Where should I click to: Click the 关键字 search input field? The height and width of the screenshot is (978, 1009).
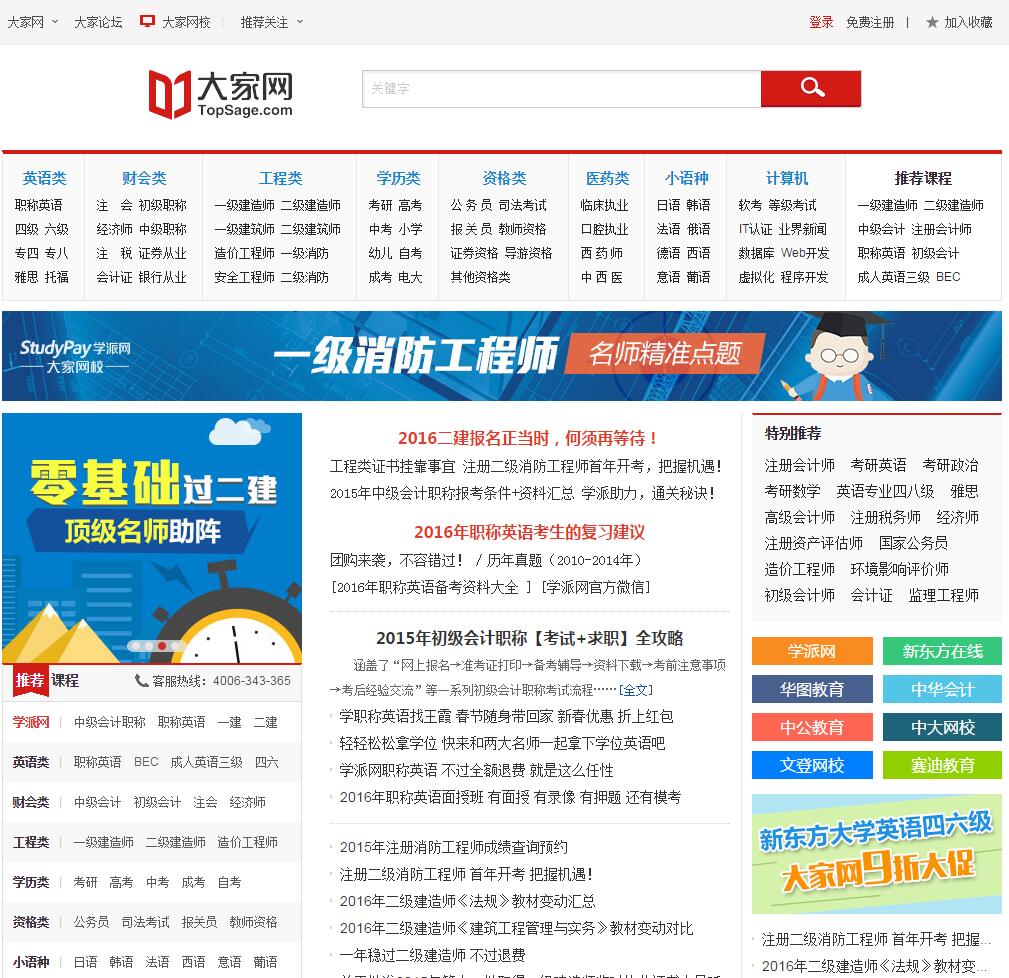tap(561, 88)
